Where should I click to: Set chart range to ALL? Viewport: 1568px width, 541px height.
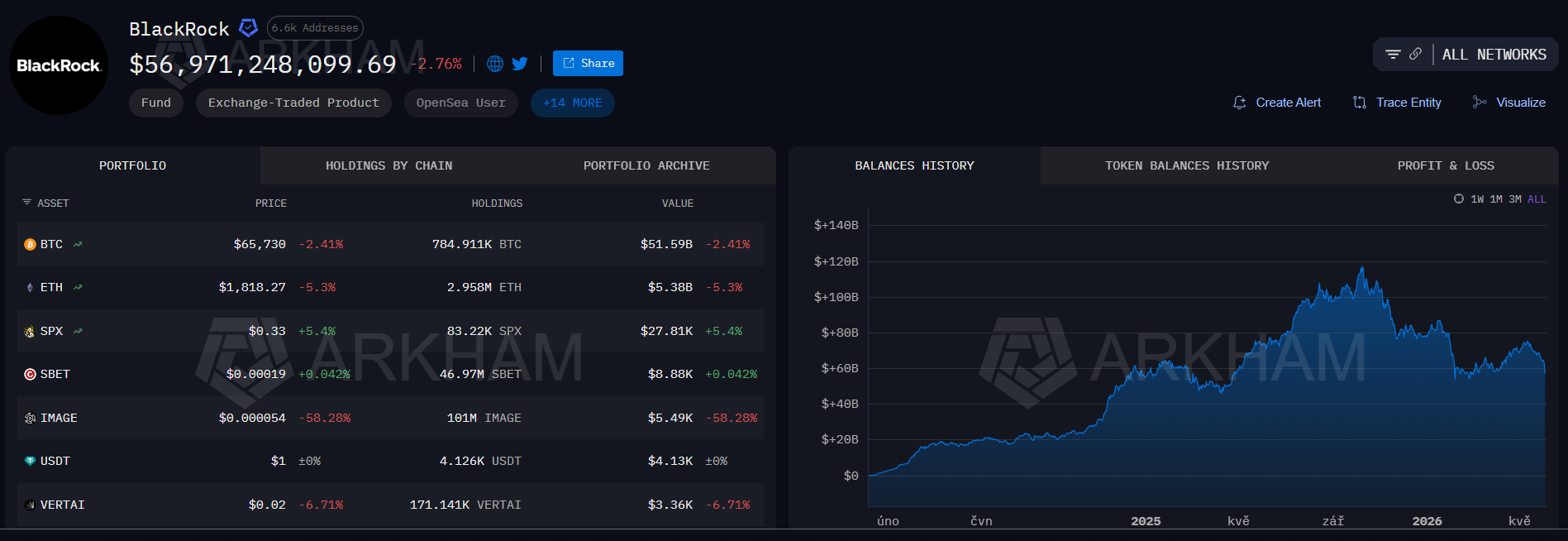[1537, 199]
